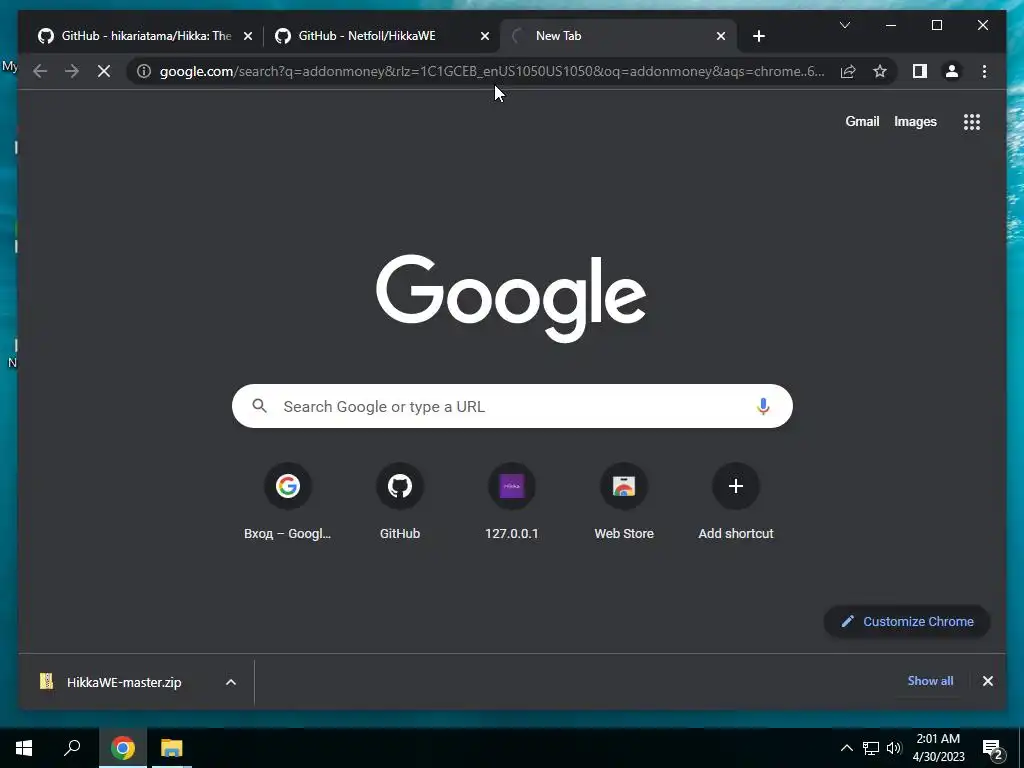Viewport: 1024px width, 768px height.
Task: Open Chrome side panel
Action: pos(920,71)
